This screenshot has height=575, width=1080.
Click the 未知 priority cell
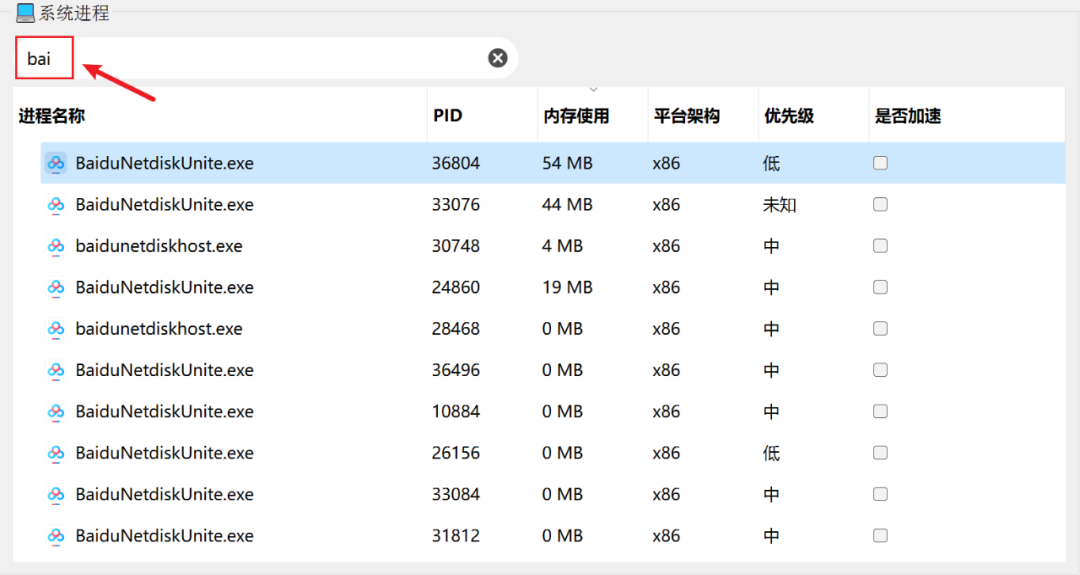(780, 205)
